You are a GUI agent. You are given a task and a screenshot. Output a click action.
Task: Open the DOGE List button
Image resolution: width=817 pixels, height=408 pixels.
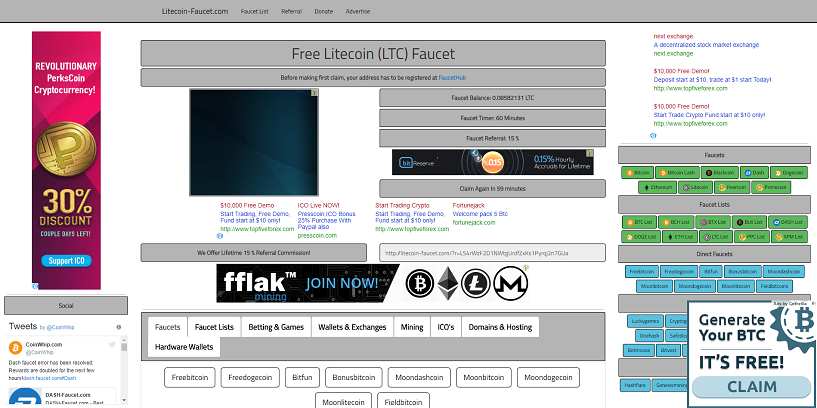[x=641, y=237]
